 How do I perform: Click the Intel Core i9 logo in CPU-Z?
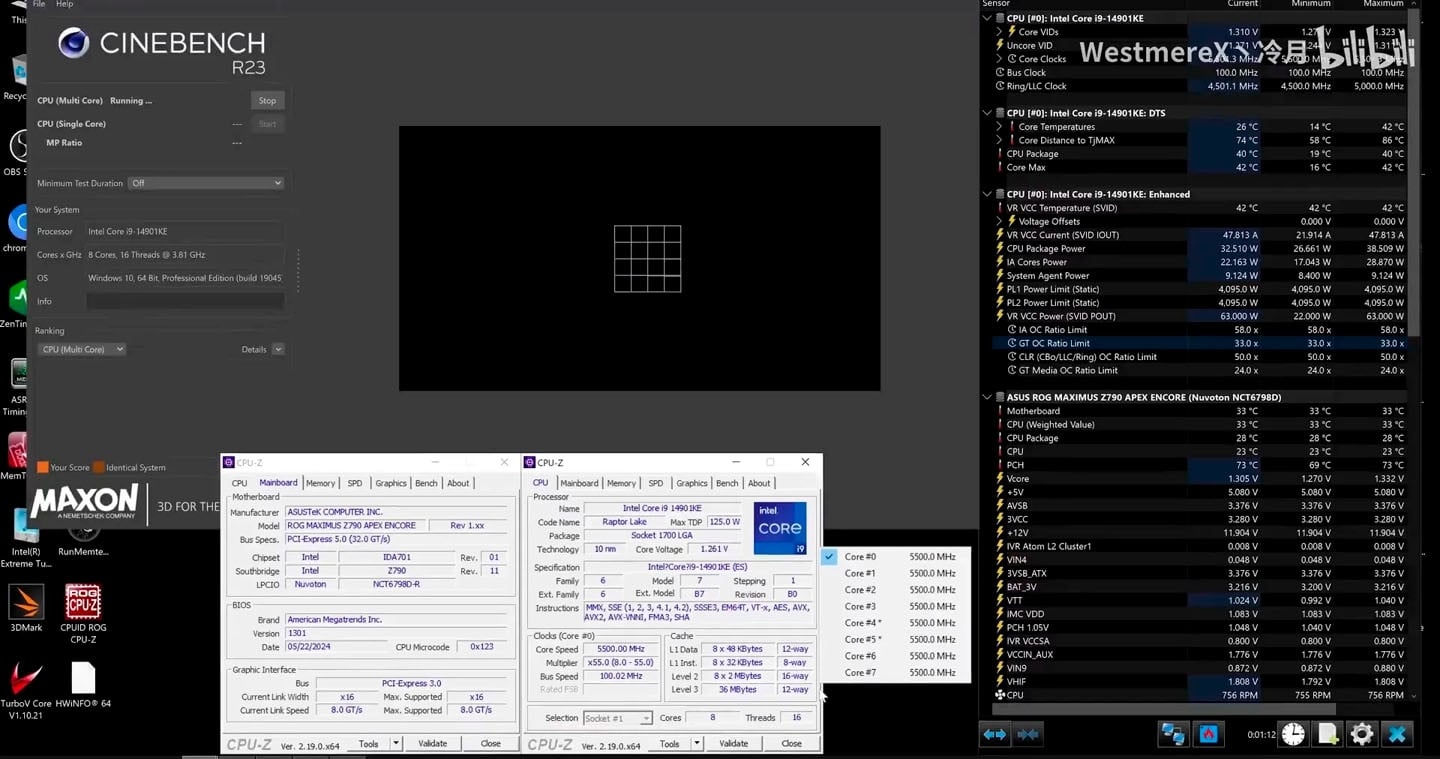coord(780,528)
